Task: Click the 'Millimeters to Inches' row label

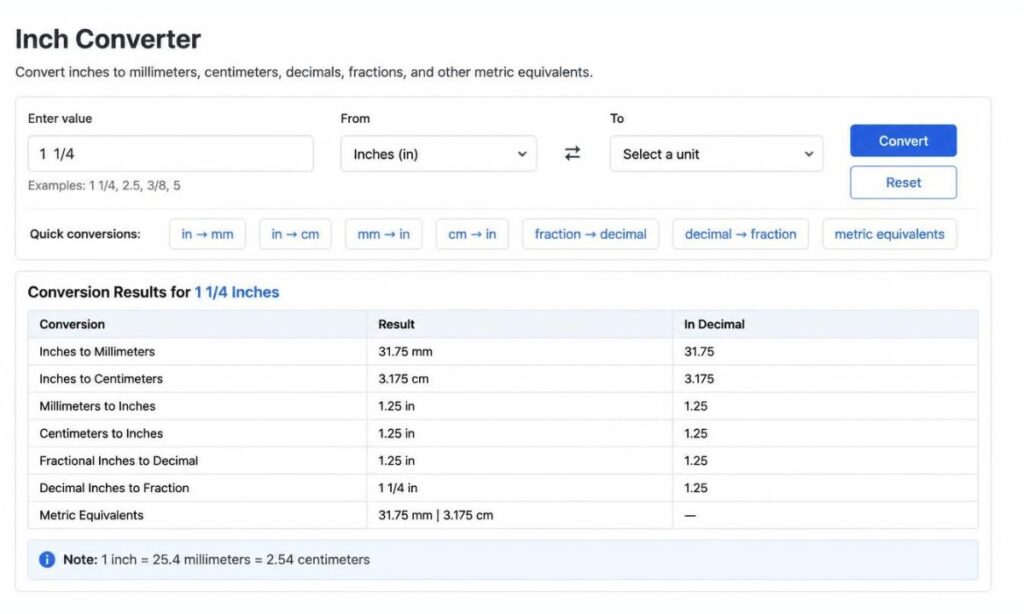Action: pos(97,406)
